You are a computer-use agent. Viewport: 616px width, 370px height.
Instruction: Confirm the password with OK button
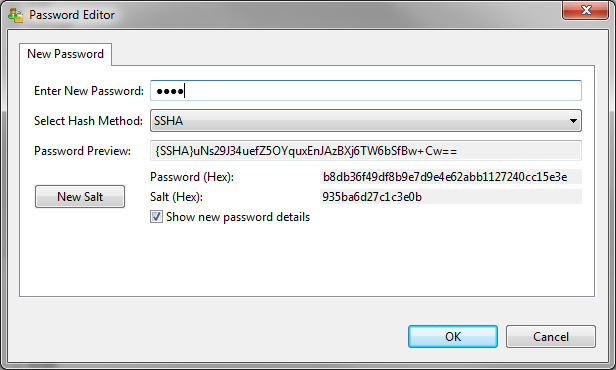click(x=453, y=337)
